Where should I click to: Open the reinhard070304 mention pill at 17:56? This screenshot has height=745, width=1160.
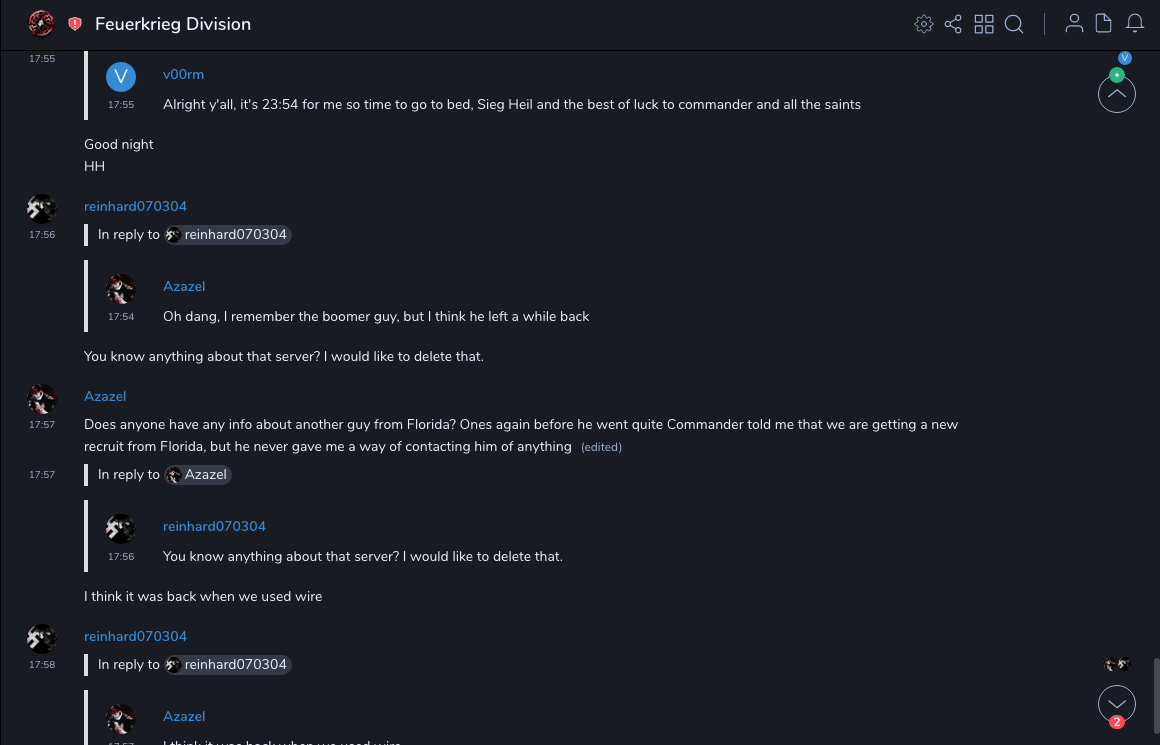(x=228, y=235)
